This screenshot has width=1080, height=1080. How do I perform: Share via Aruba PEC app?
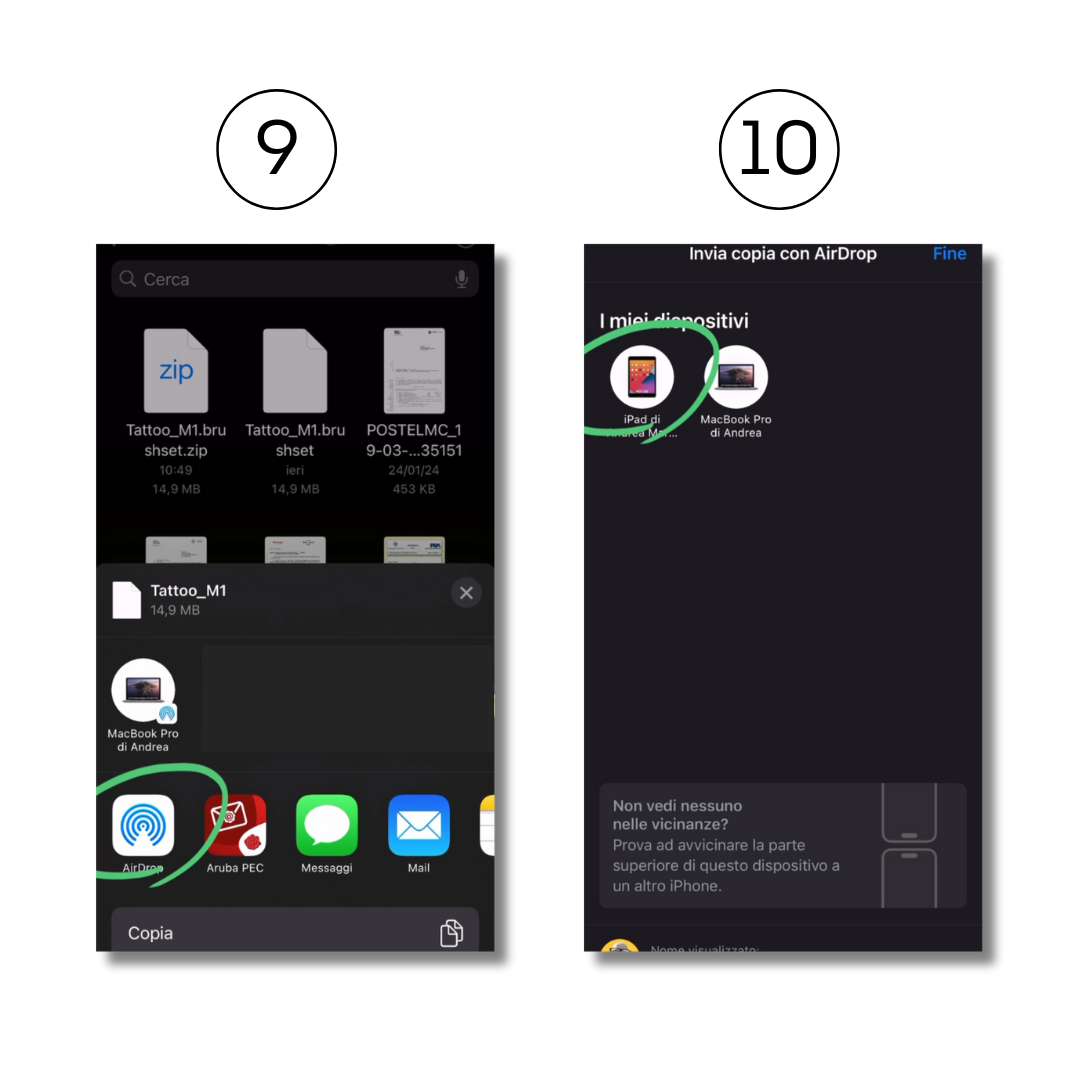coord(235,825)
